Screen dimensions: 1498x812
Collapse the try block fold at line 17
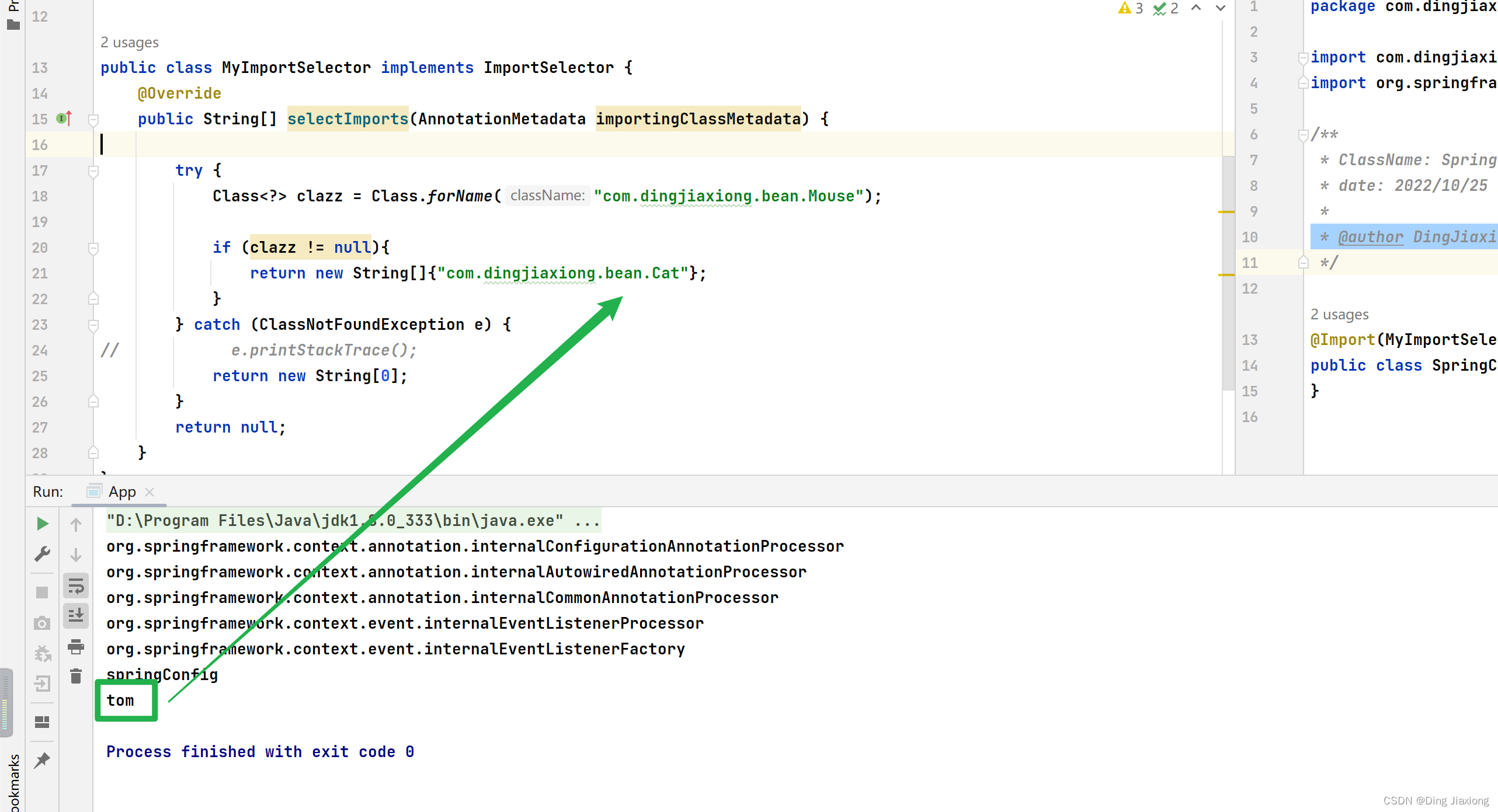point(93,171)
